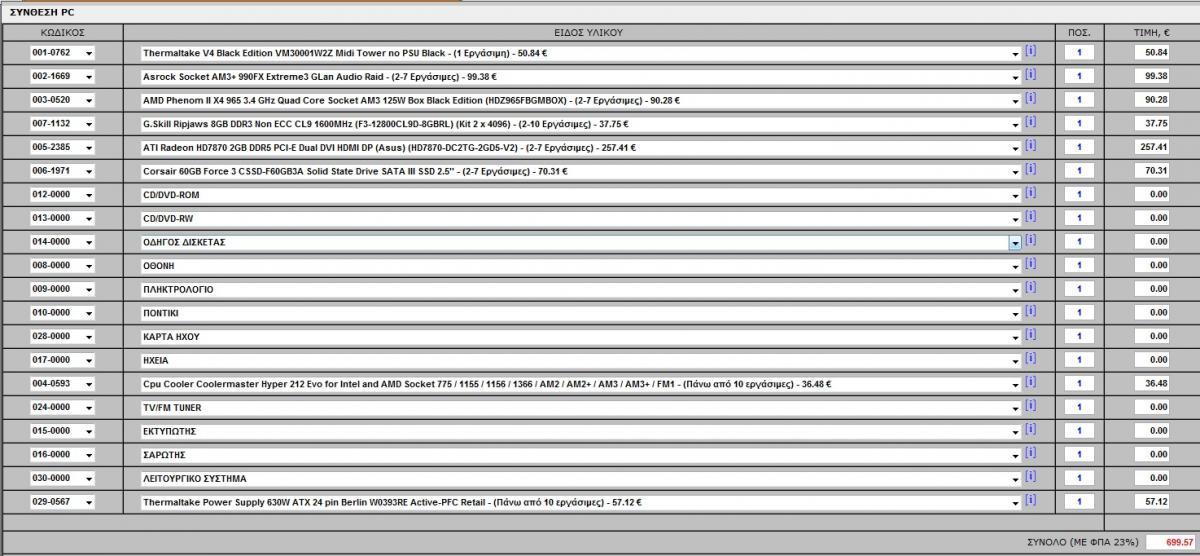
Task: Click quantity field for Corsair SSD row
Action: (1079, 171)
